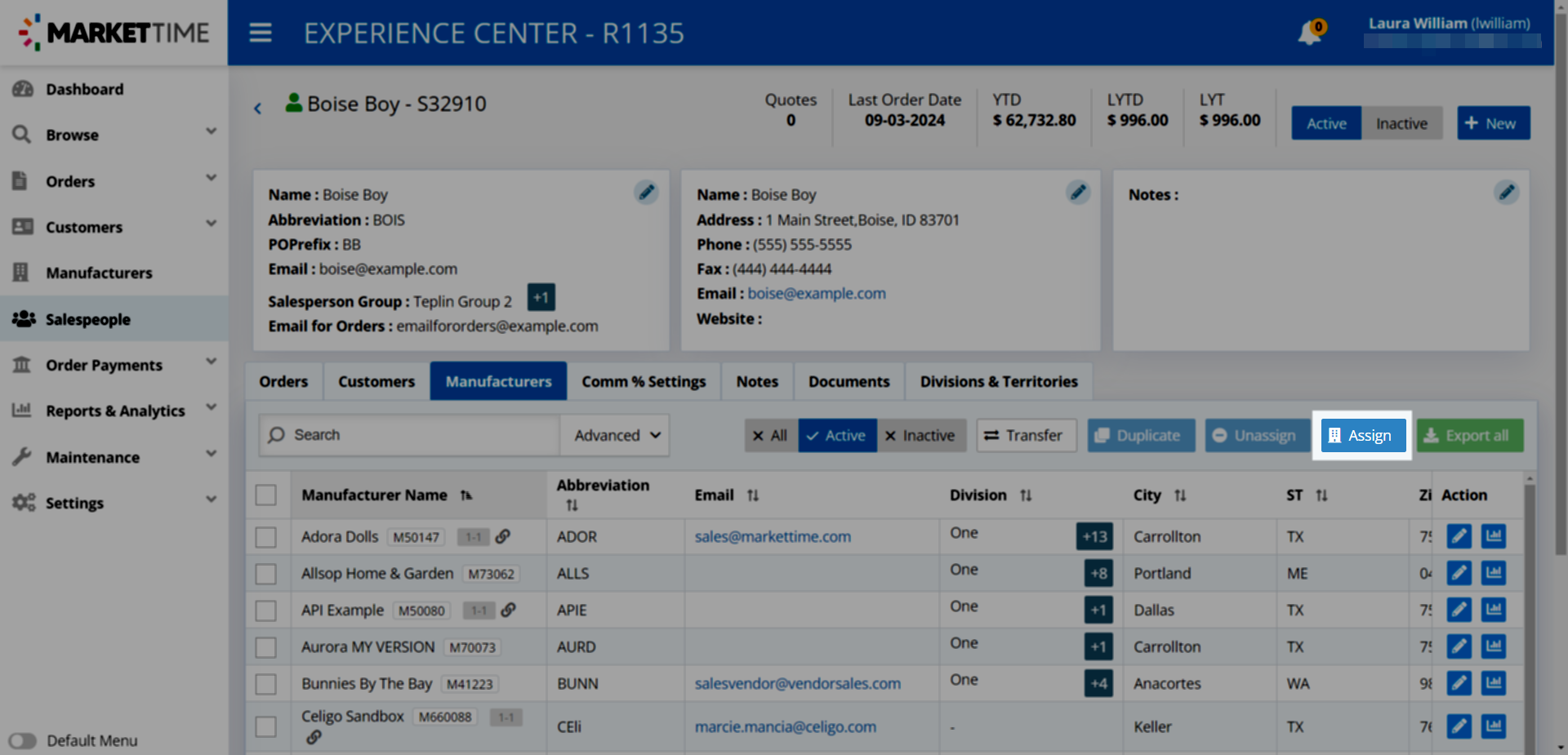Check the Bunnies By The Bay checkbox
The image size is (1568, 755).
(265, 684)
